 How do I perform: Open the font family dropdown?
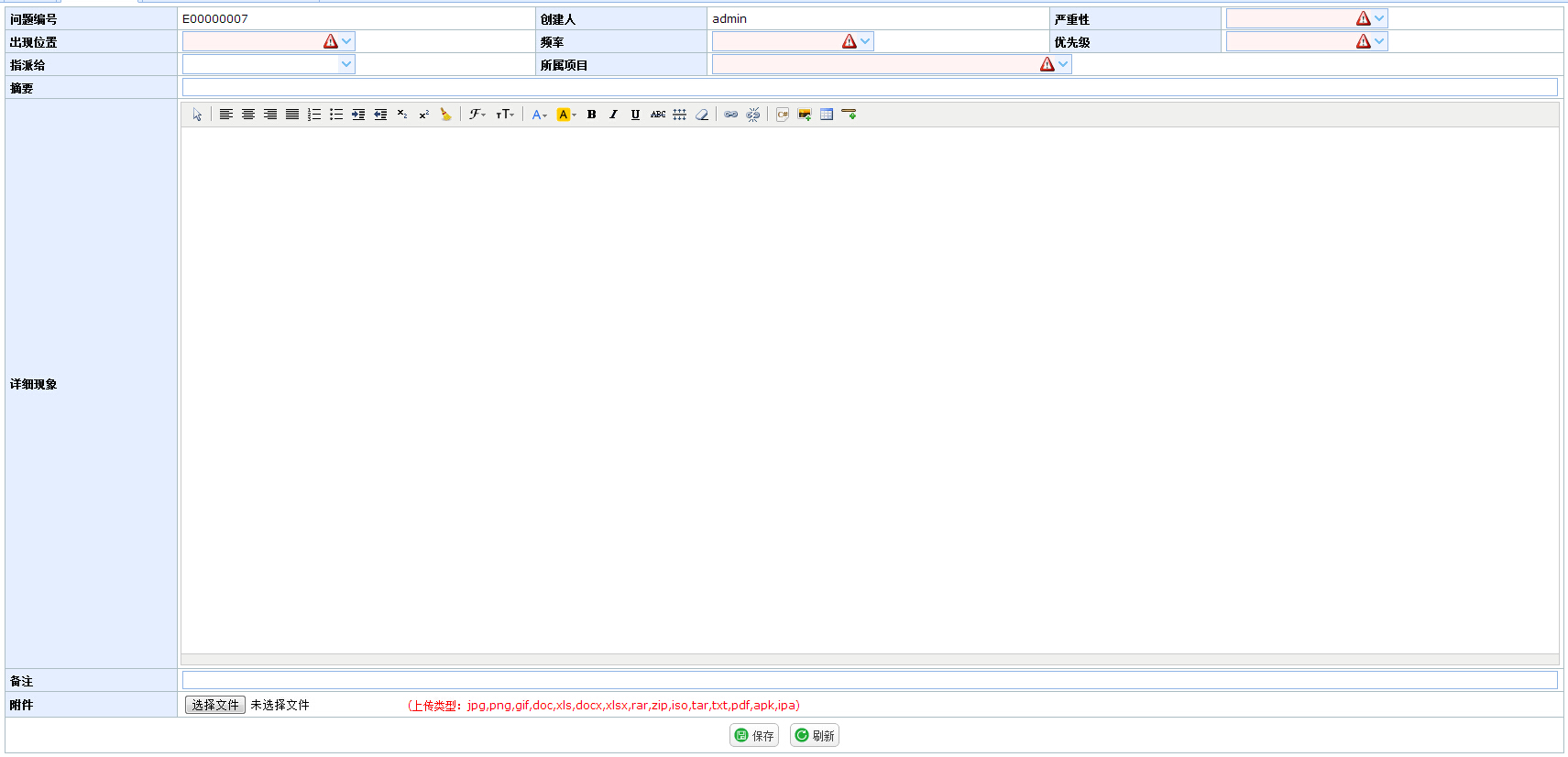pos(477,115)
